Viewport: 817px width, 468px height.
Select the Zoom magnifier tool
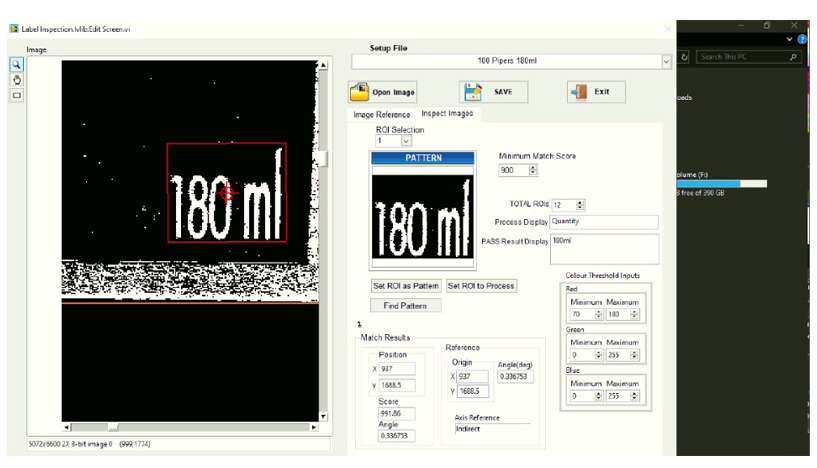16,64
